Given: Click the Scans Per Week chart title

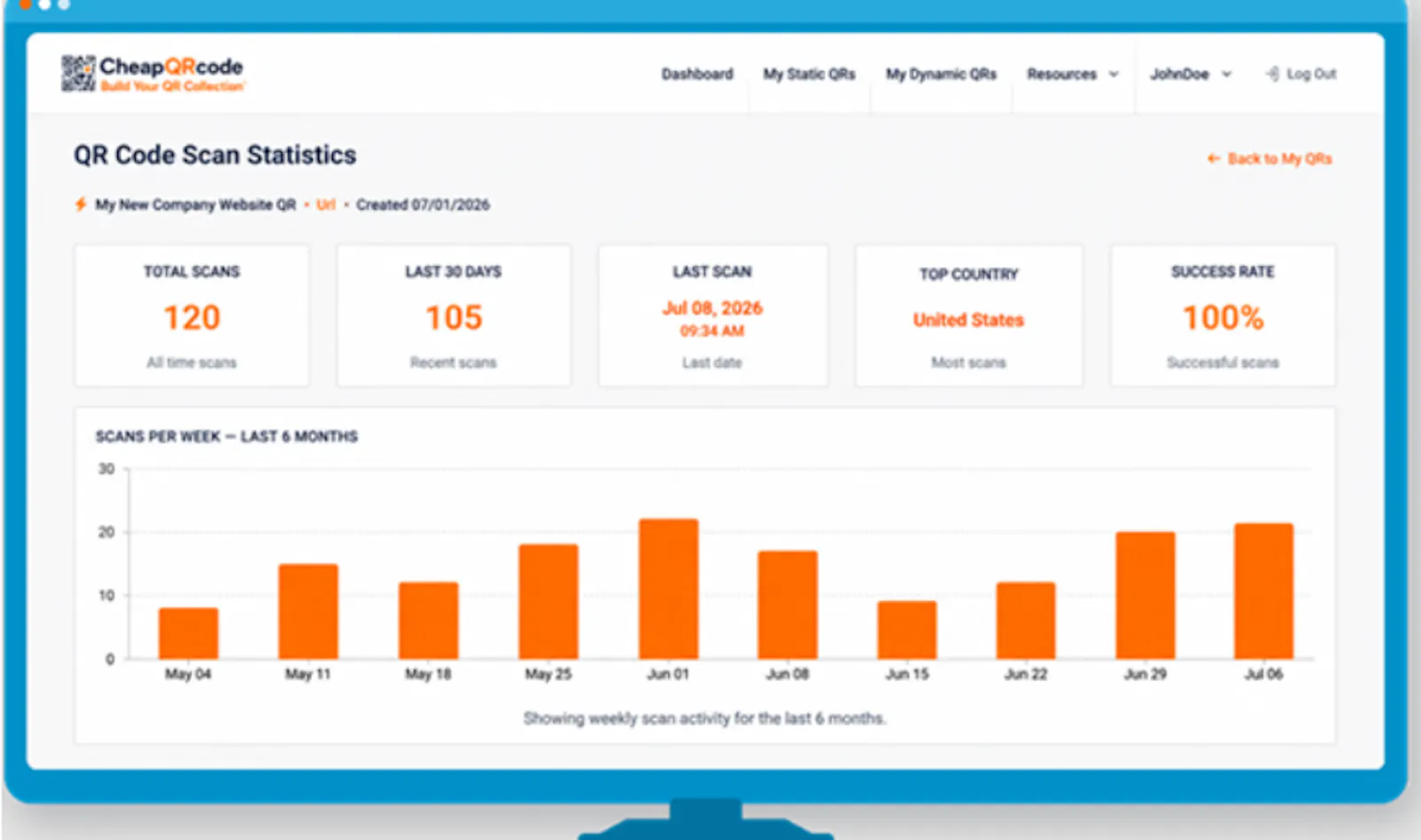Looking at the screenshot, I should [226, 436].
